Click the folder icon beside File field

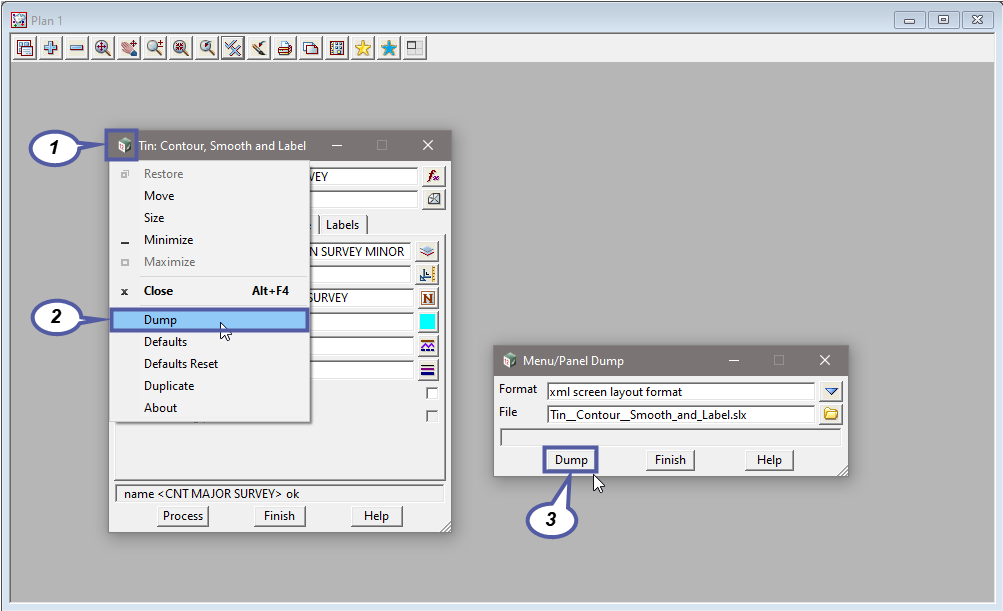(831, 414)
